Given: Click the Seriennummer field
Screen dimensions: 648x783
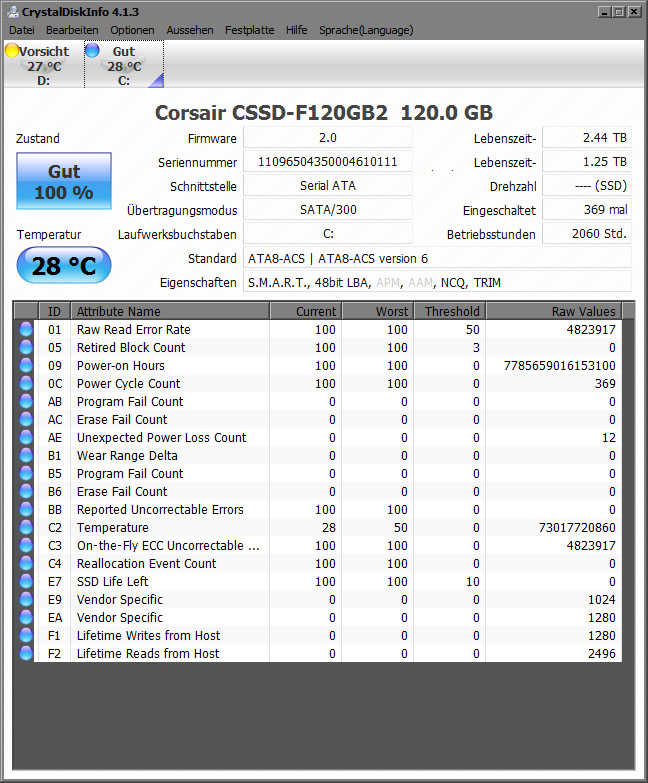Looking at the screenshot, I should pyautogui.click(x=328, y=162).
